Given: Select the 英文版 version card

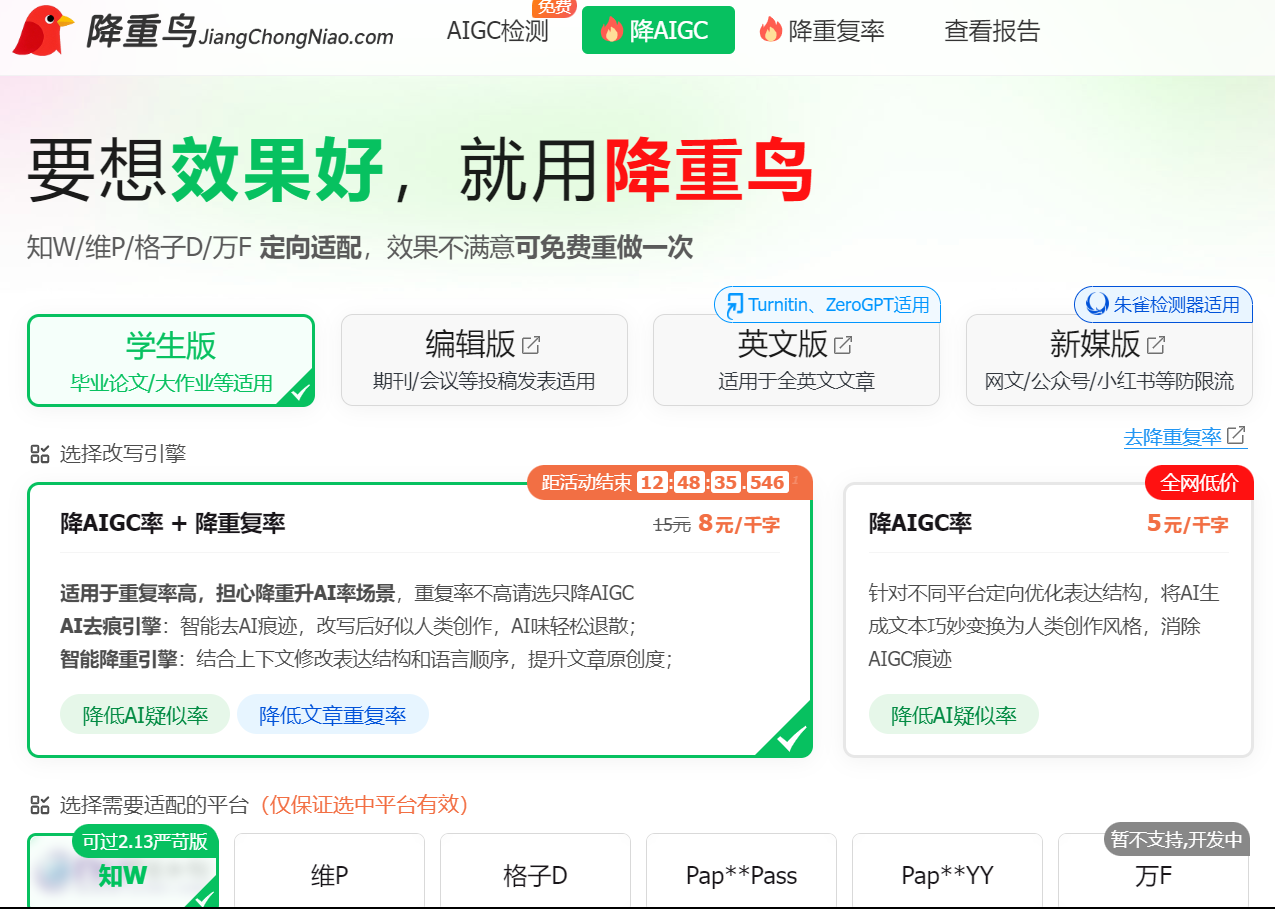Looking at the screenshot, I should tap(796, 360).
